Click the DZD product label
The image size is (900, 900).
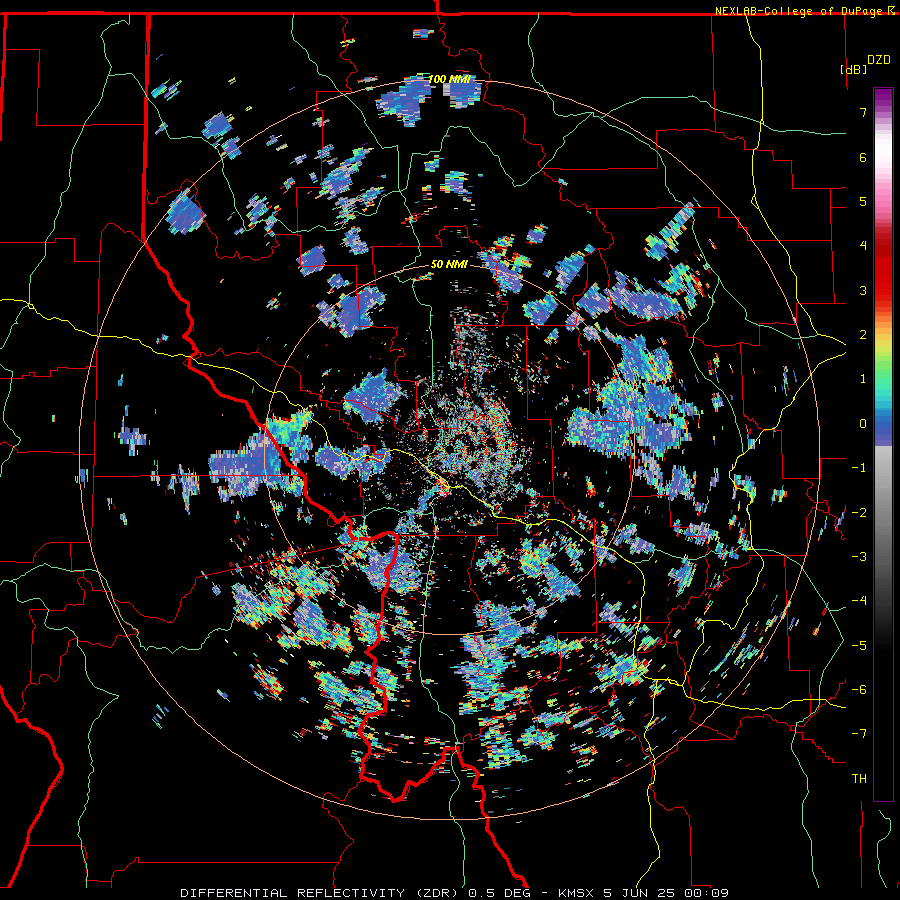point(879,60)
